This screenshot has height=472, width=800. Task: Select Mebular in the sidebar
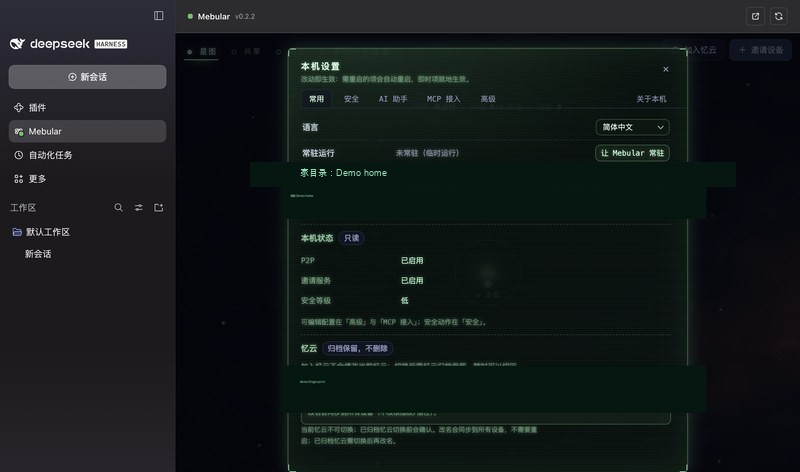tap(87, 132)
